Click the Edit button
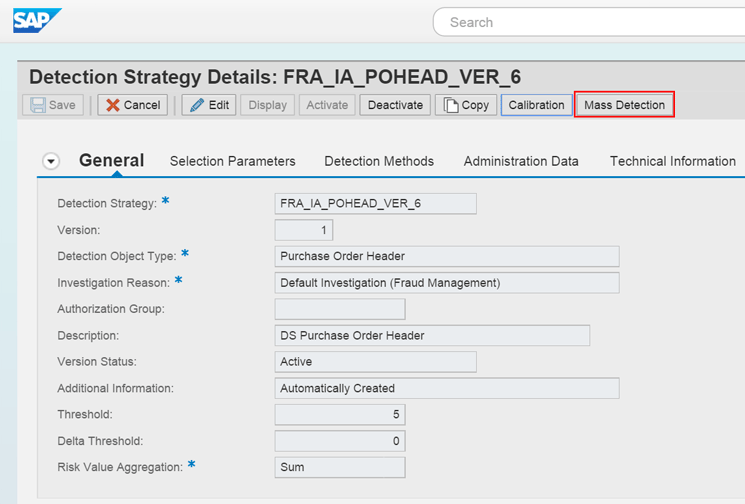The height and width of the screenshot is (504, 745). point(209,105)
